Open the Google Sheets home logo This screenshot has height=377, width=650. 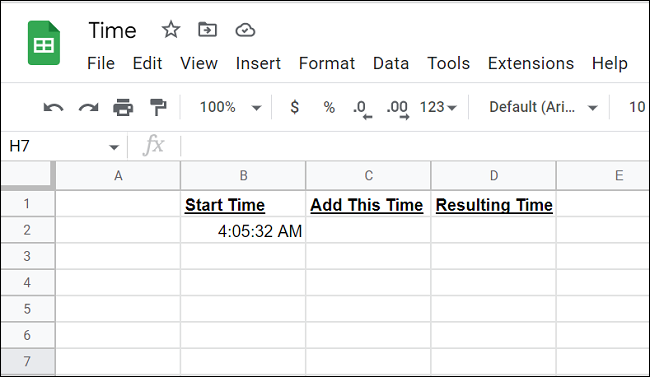click(x=44, y=43)
